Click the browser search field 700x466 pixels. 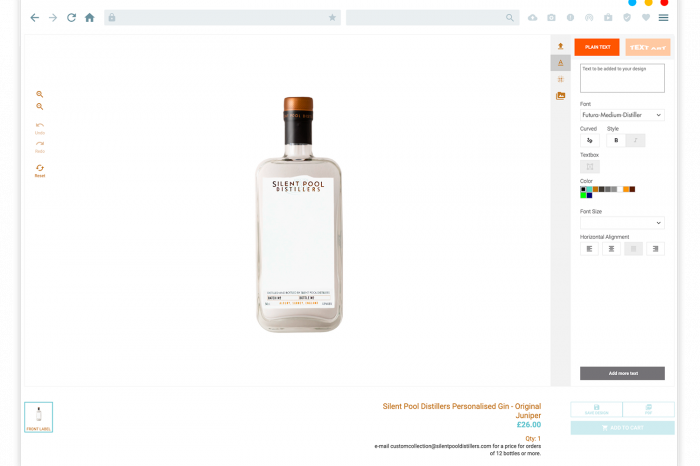click(432, 17)
